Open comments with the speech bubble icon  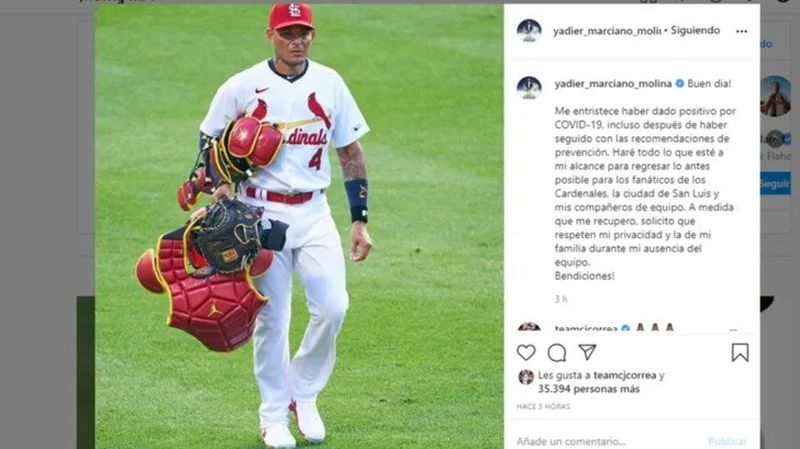tap(557, 353)
